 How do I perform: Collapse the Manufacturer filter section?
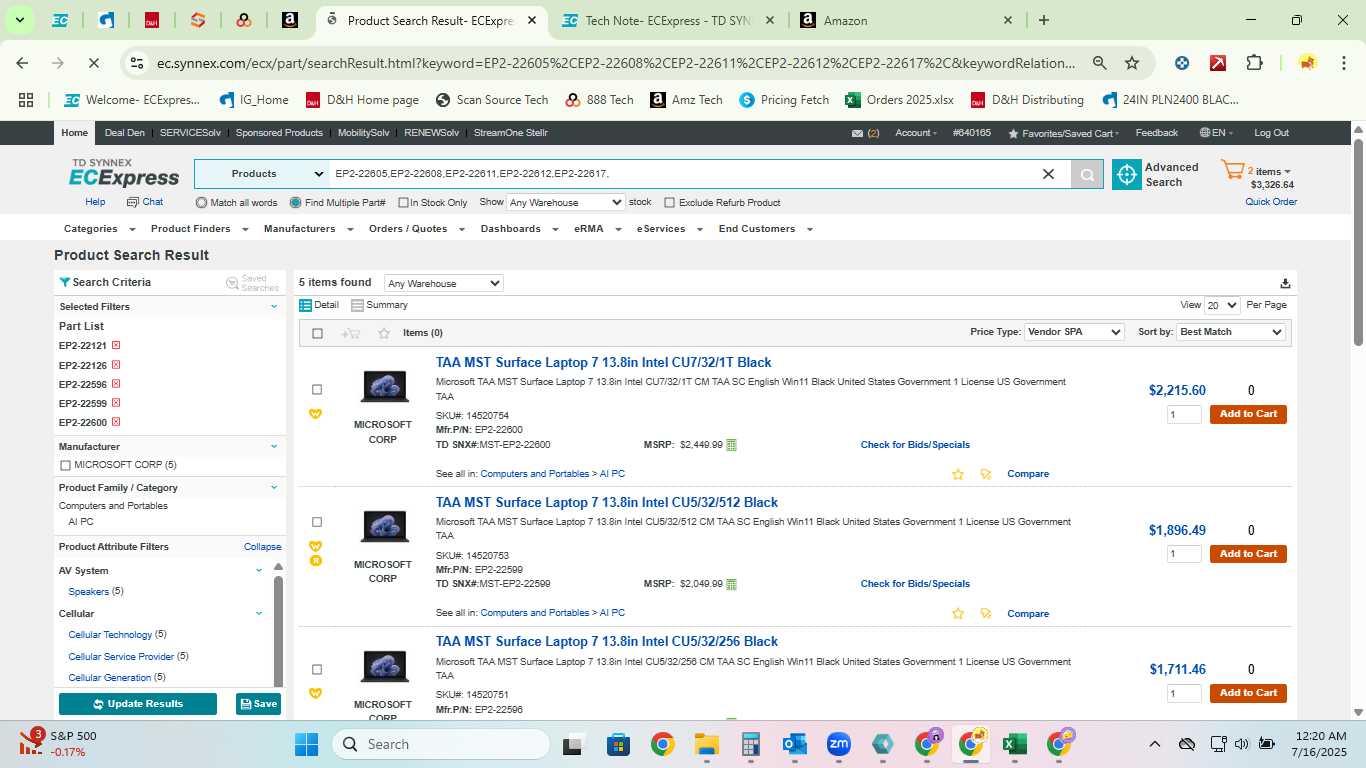pos(274,447)
